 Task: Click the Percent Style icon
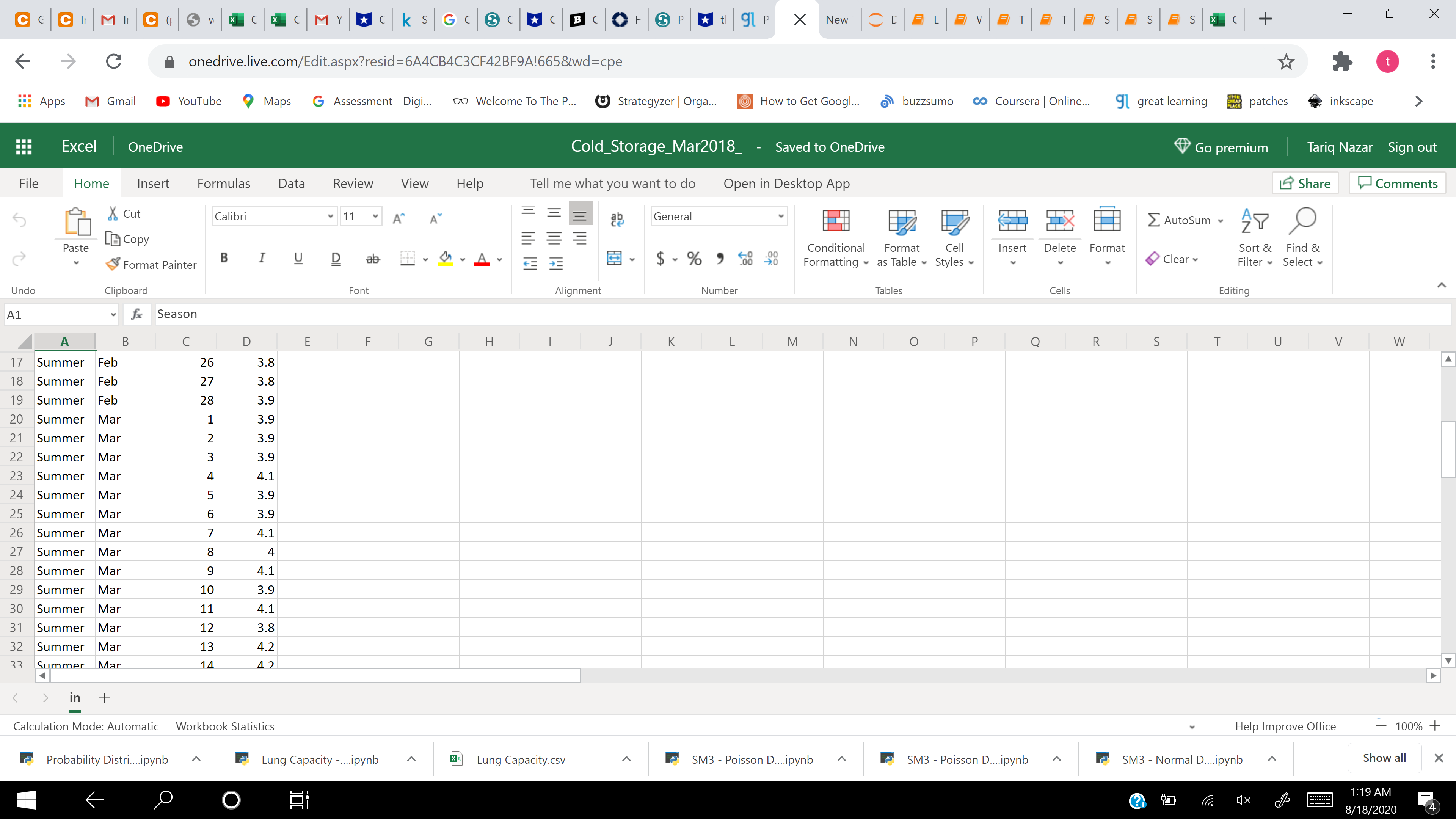click(x=694, y=259)
